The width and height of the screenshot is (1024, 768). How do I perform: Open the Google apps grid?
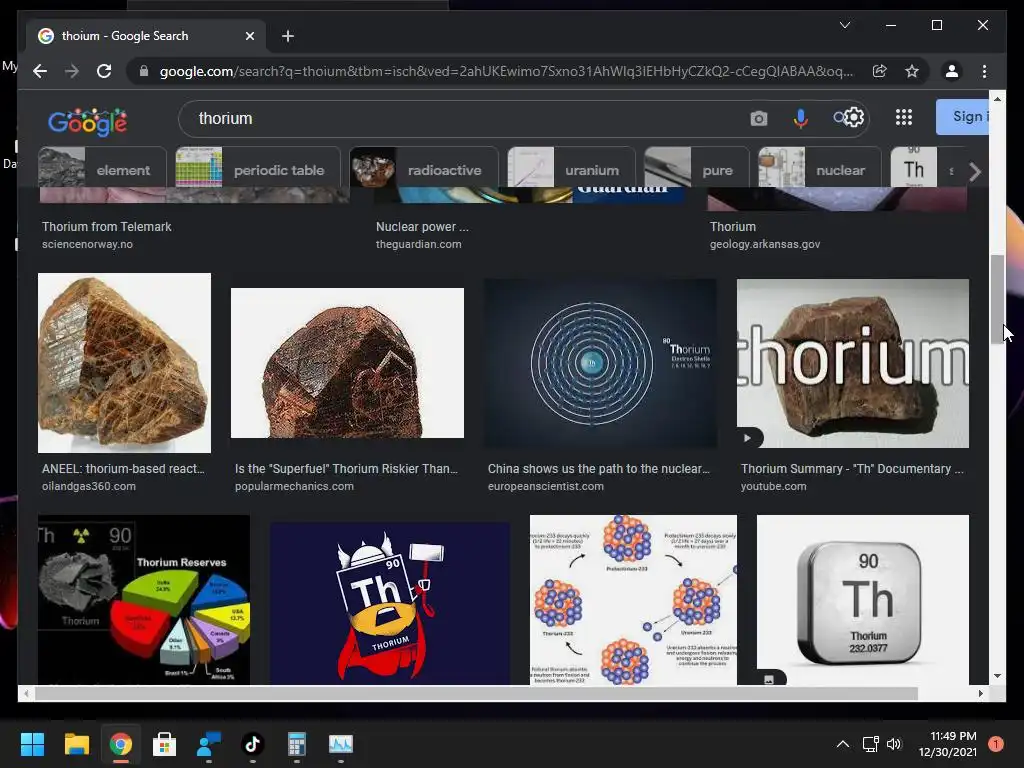pyautogui.click(x=904, y=118)
